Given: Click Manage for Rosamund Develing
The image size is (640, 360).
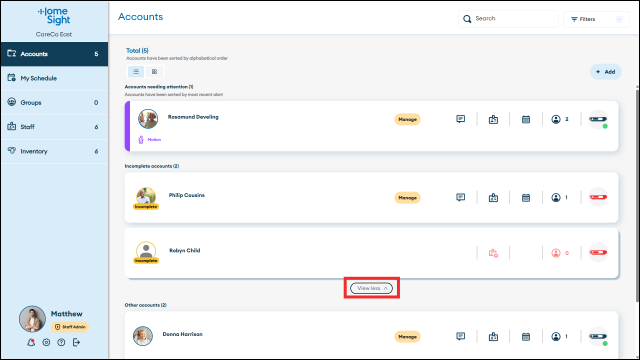Looking at the screenshot, I should click(x=407, y=119).
